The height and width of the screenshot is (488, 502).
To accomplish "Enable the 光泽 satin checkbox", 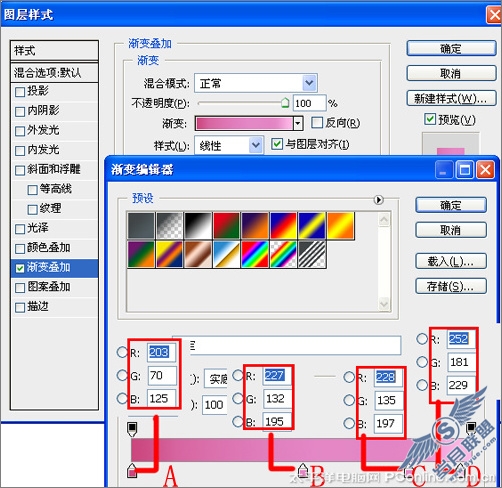I will pyautogui.click(x=20, y=229).
